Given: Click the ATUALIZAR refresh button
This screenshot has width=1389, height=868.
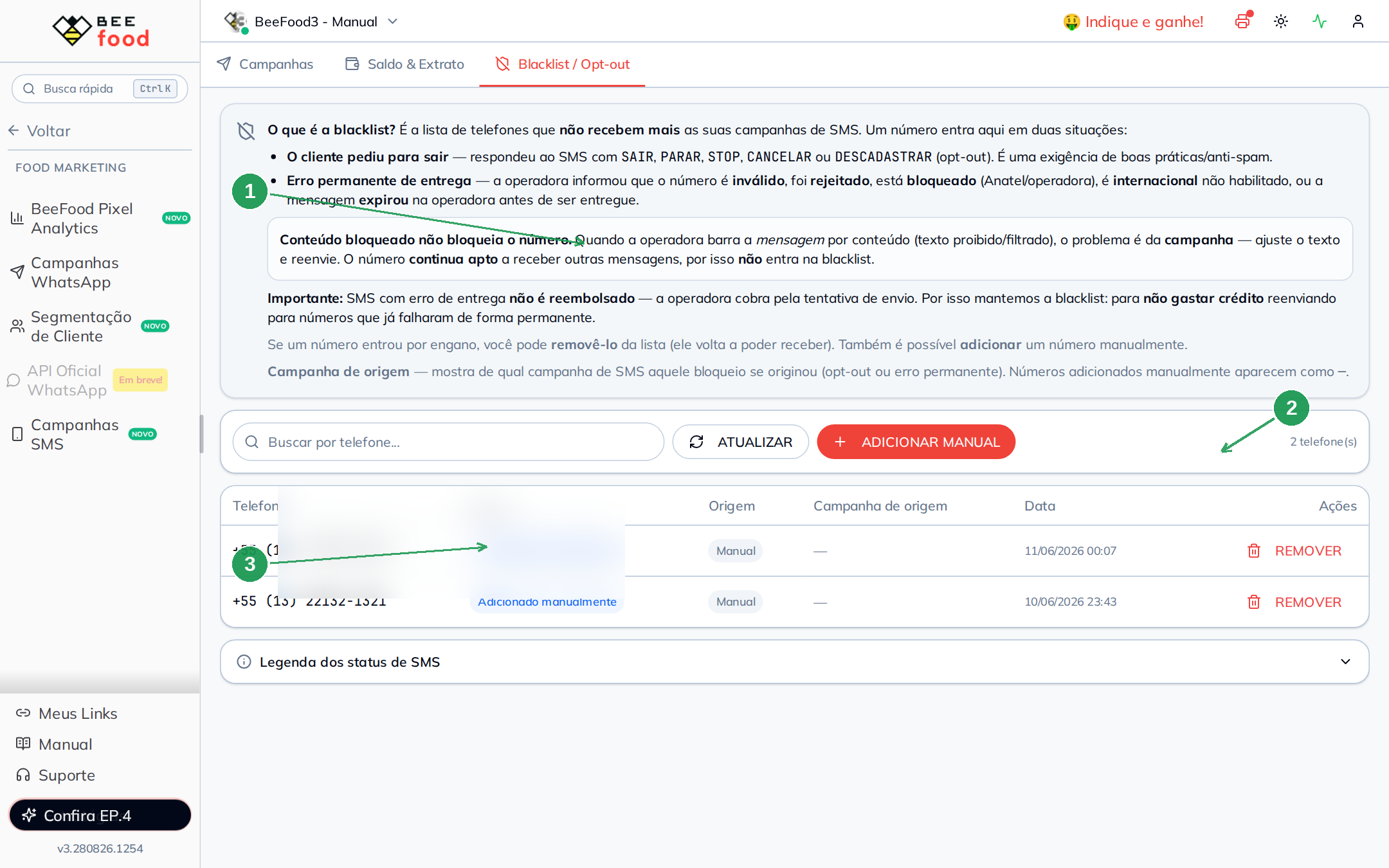Looking at the screenshot, I should tap(740, 442).
